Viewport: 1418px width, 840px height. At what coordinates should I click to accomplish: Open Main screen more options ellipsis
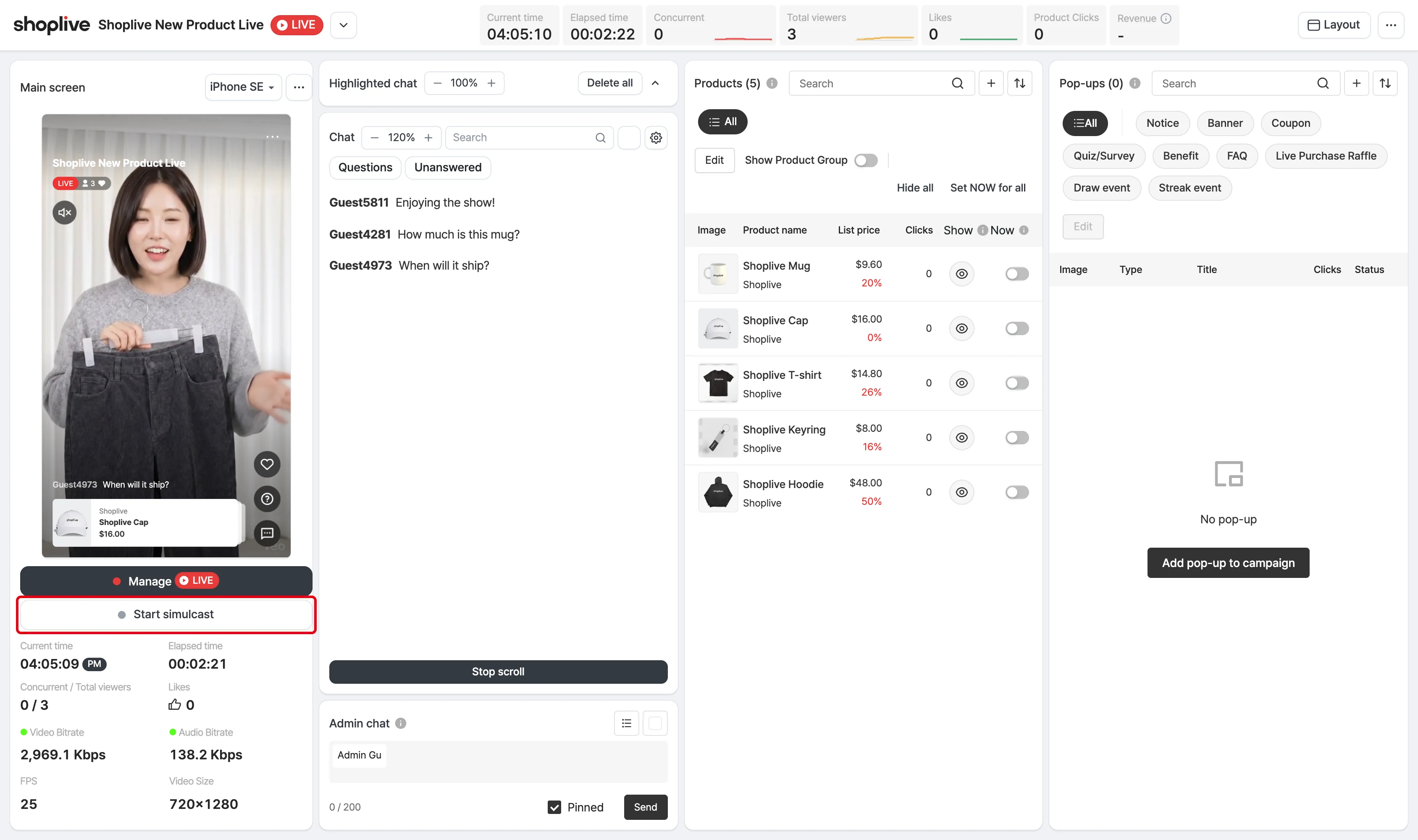click(299, 87)
